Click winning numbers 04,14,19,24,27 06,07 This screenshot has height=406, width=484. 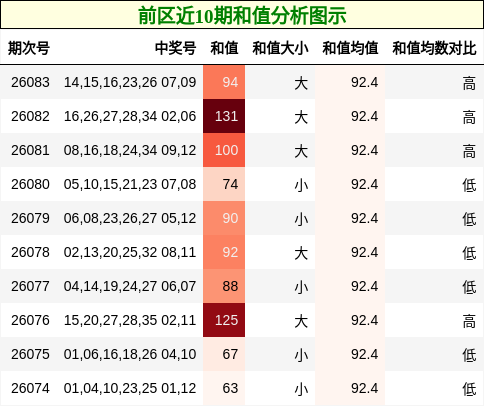130,286
